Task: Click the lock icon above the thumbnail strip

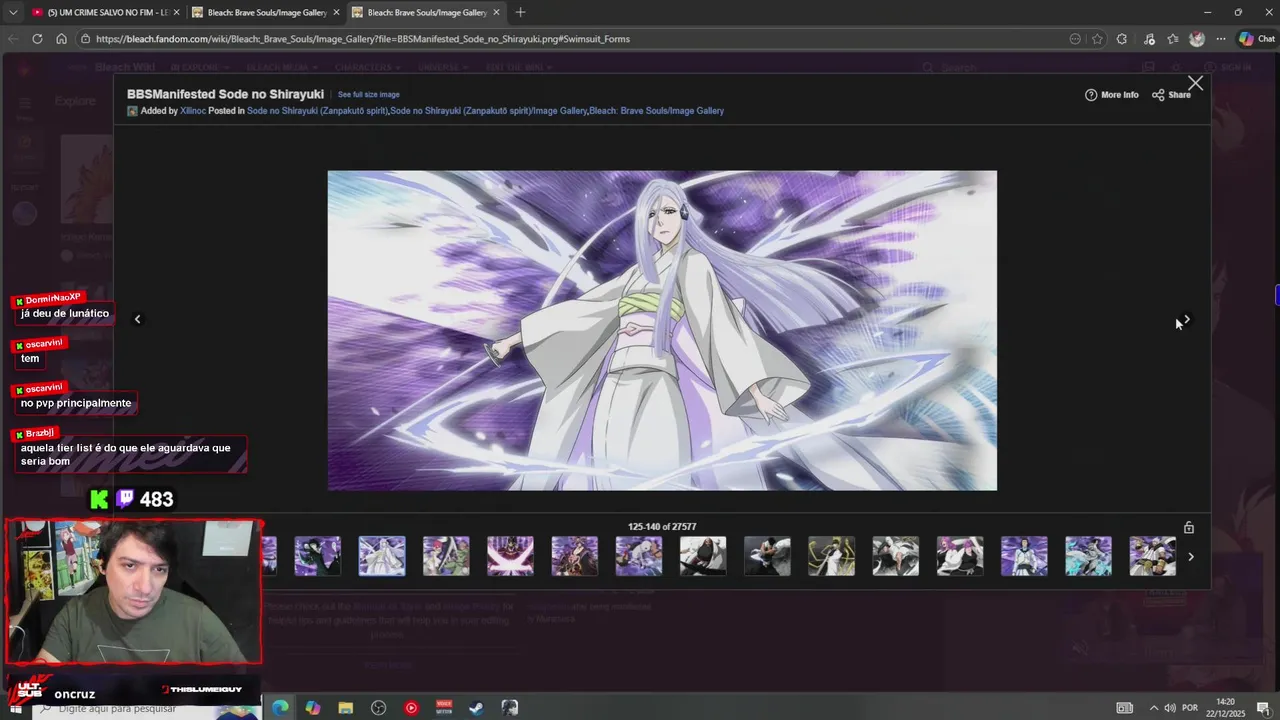Action: click(1189, 527)
